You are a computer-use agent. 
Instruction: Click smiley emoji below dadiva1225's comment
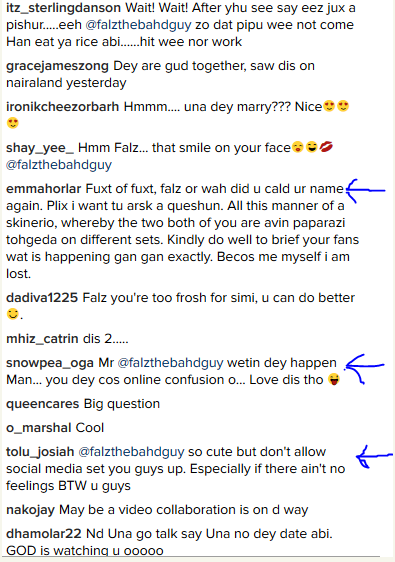(x=13, y=314)
